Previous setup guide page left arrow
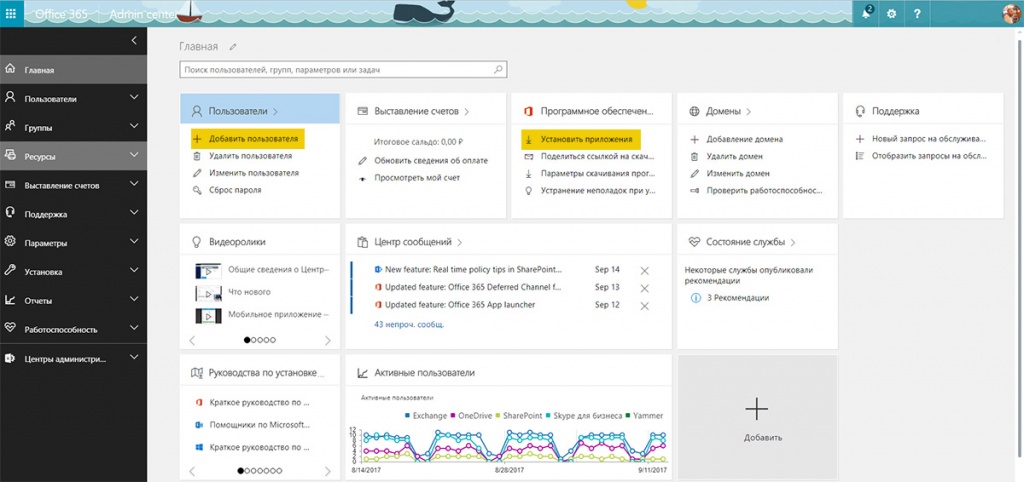Viewport: 1024px width, 482px height. click(x=192, y=470)
